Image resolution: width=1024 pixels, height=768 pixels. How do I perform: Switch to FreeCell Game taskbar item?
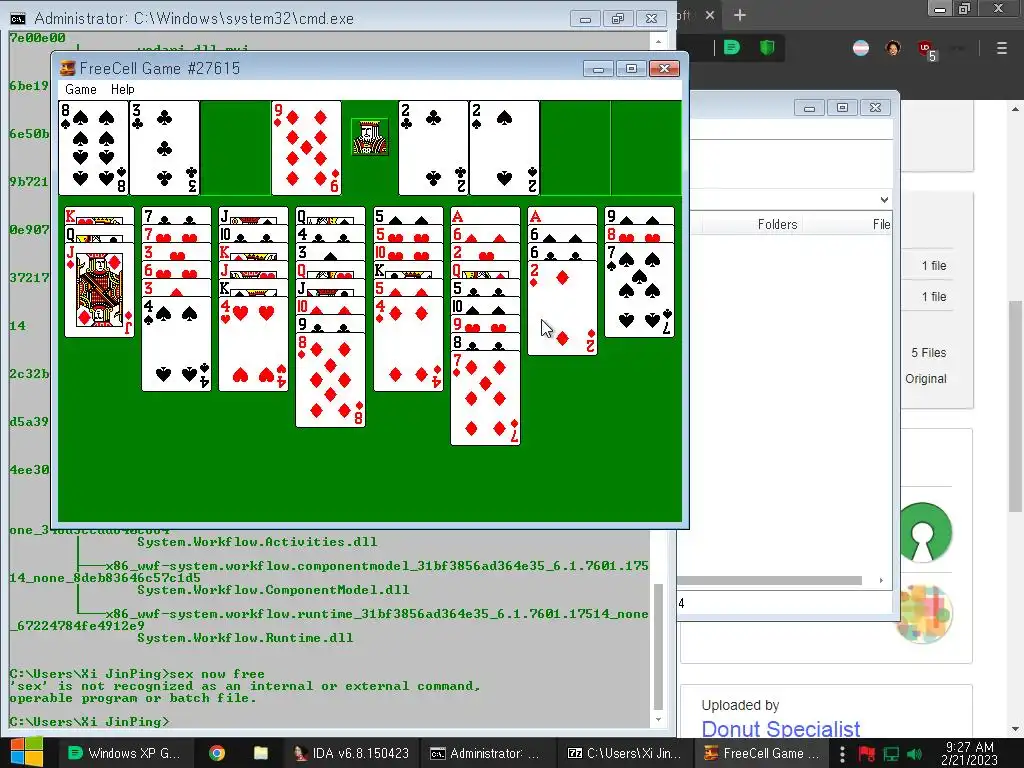click(761, 753)
